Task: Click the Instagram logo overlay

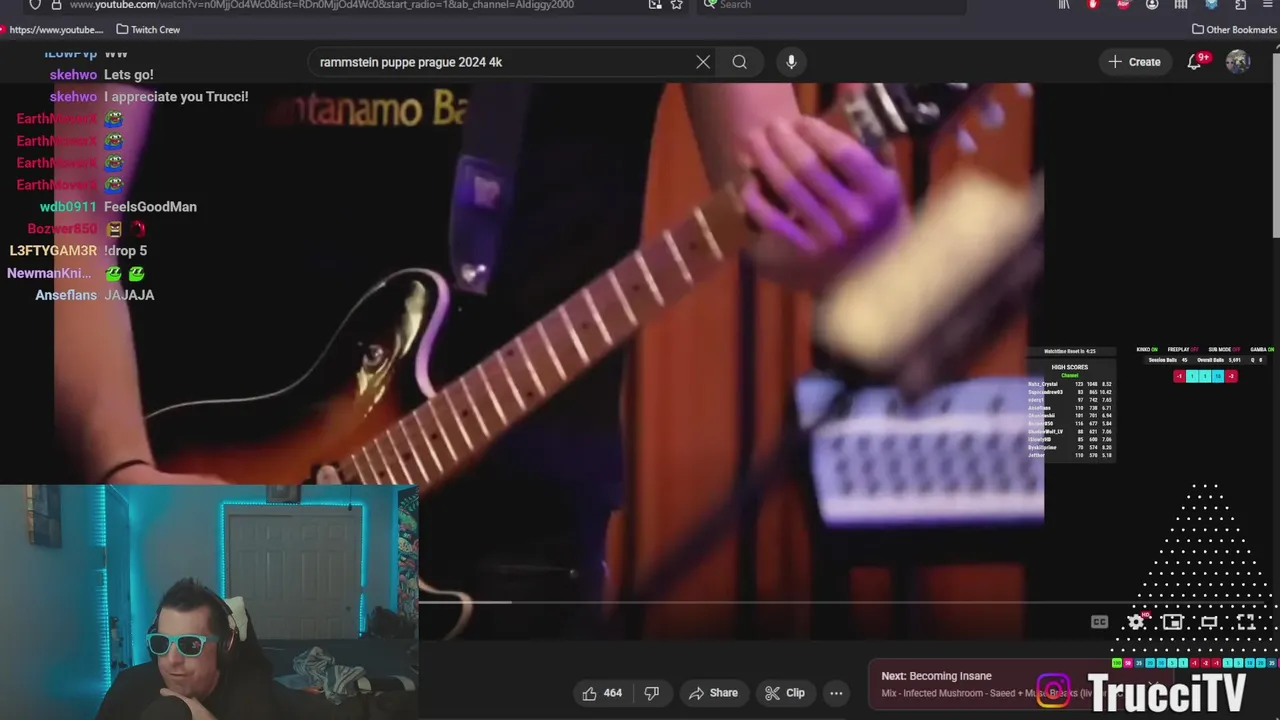Action: pyautogui.click(x=1052, y=691)
